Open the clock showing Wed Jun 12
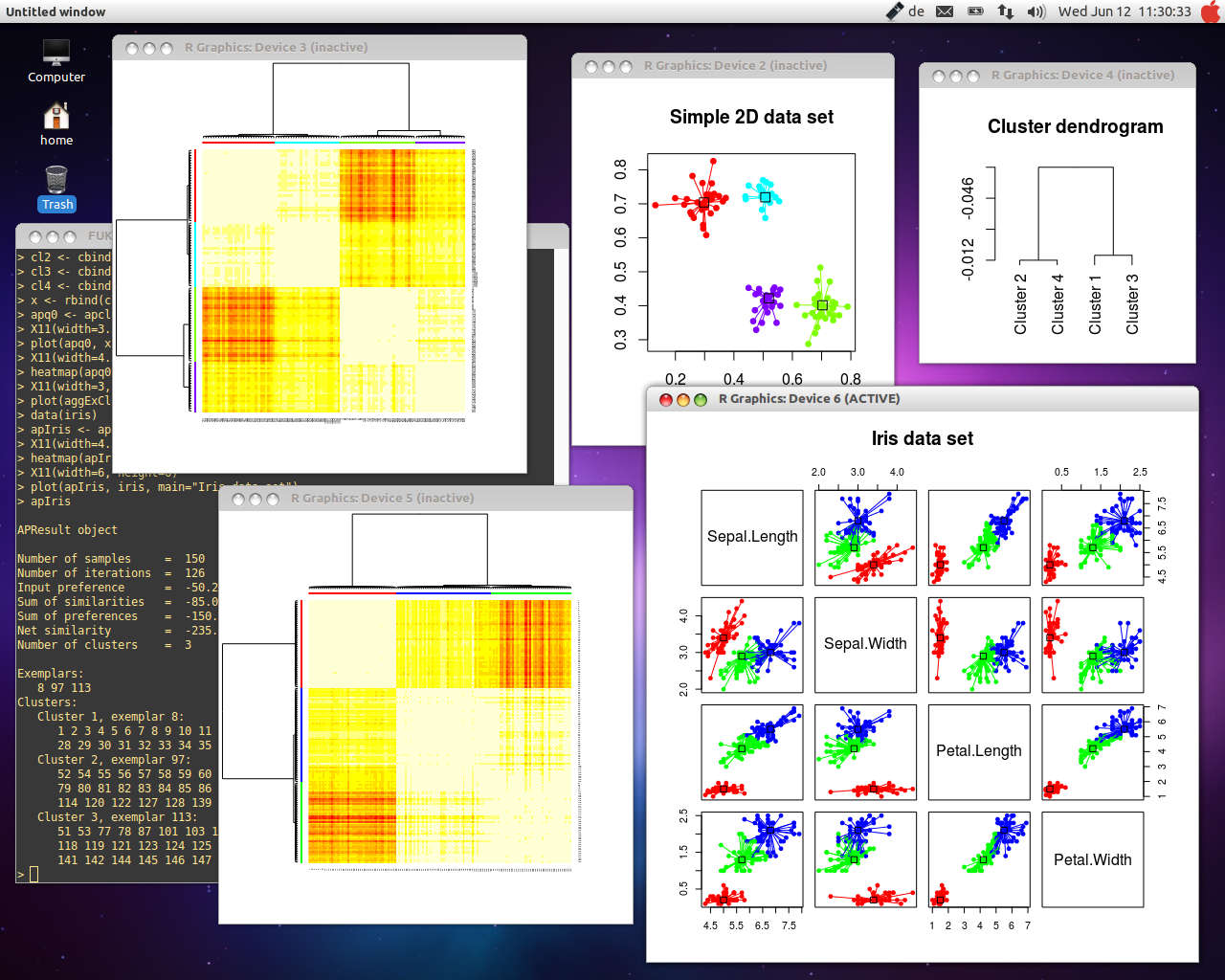Viewport: 1225px width, 980px height. click(x=1125, y=11)
